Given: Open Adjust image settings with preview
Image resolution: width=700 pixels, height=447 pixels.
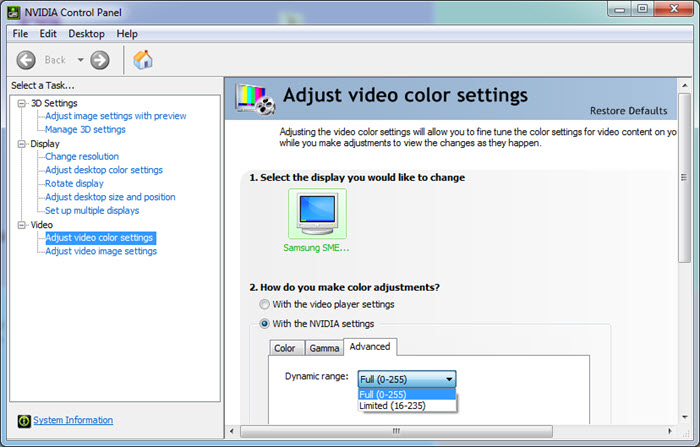Looking at the screenshot, I should (116, 116).
